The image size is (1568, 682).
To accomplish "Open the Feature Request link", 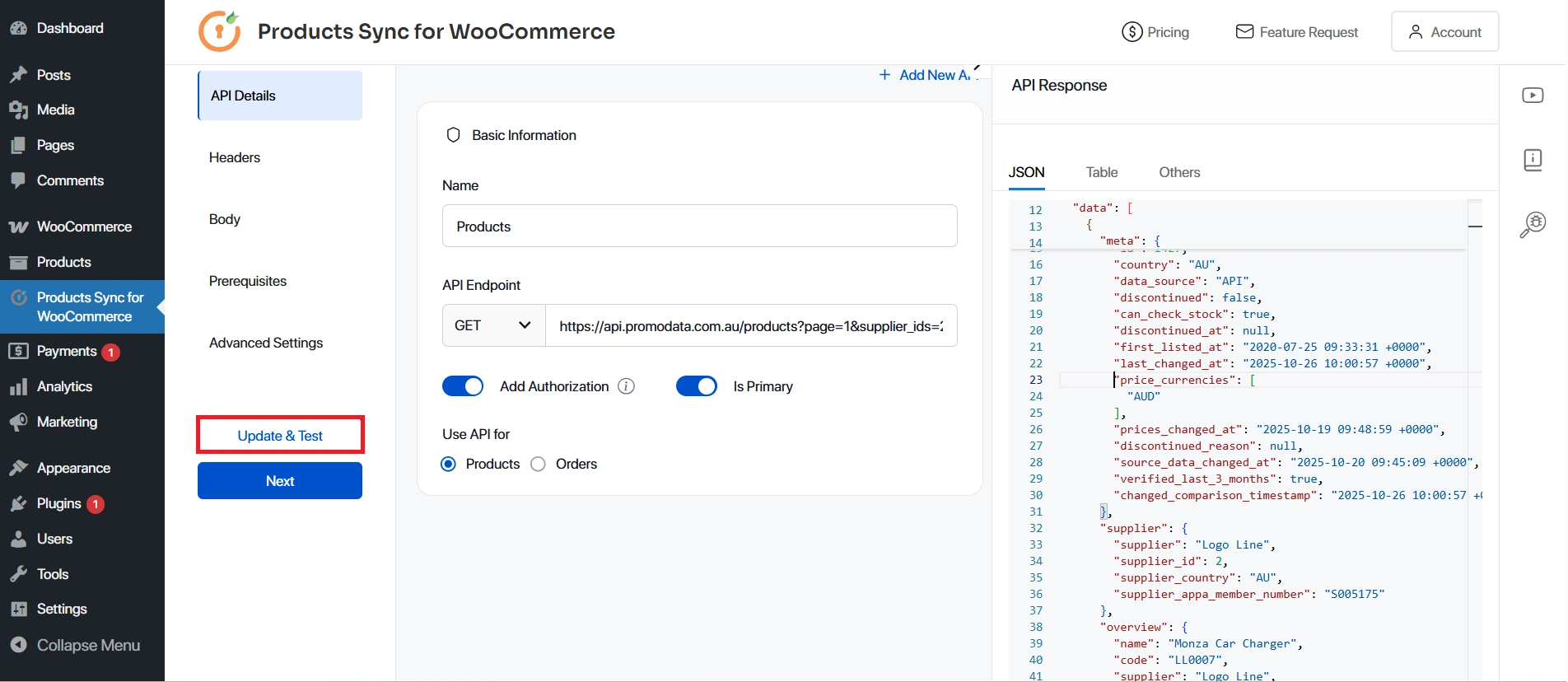I will (x=1297, y=32).
